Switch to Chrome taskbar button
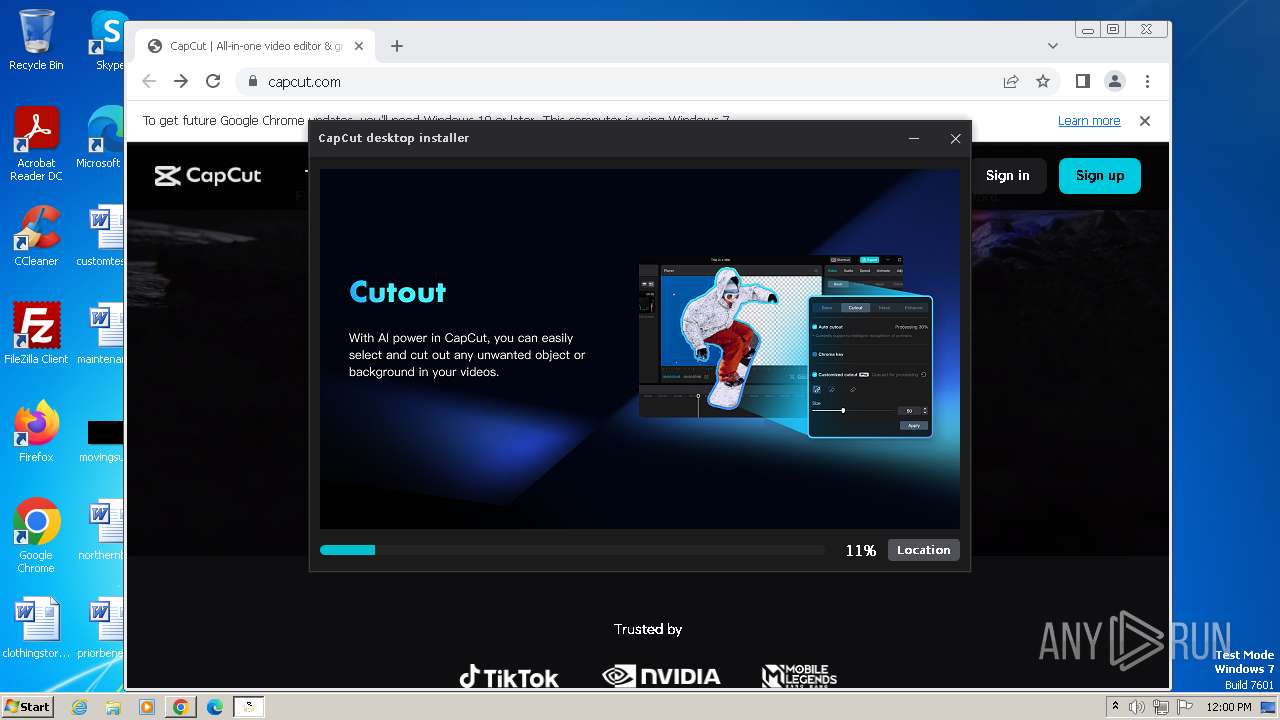The image size is (1280, 720). 181,707
